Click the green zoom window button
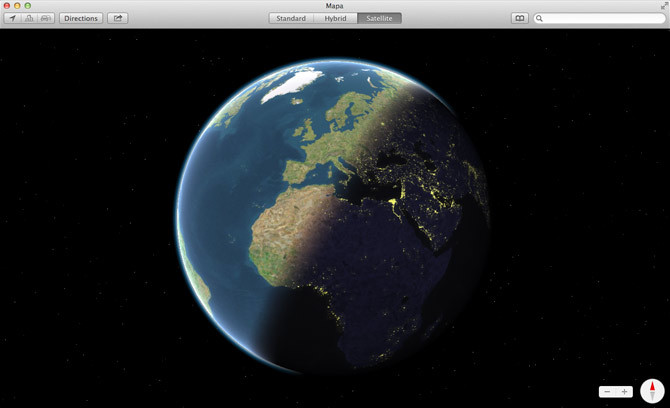 click(28, 6)
